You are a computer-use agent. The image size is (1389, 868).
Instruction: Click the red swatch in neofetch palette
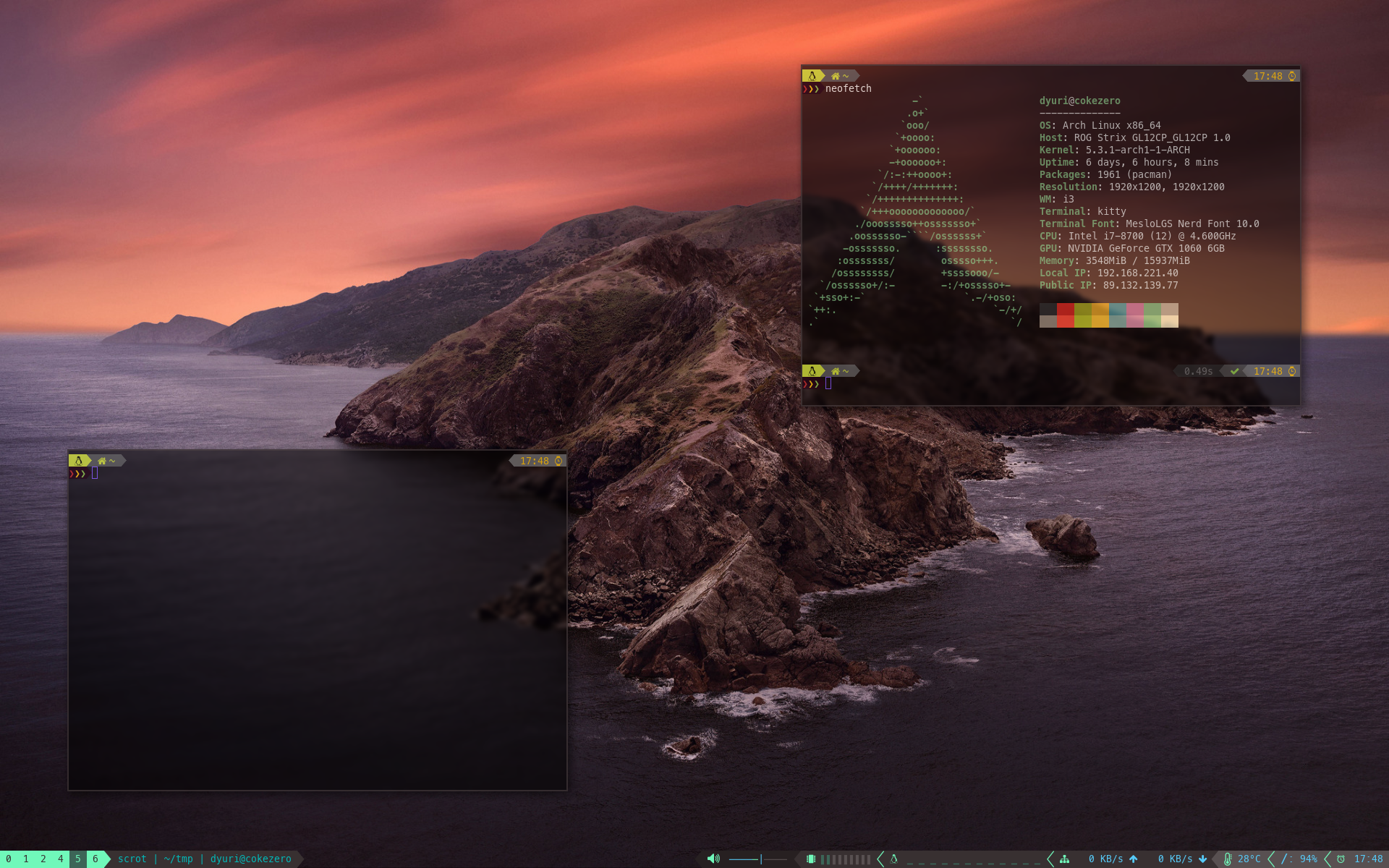1066,315
